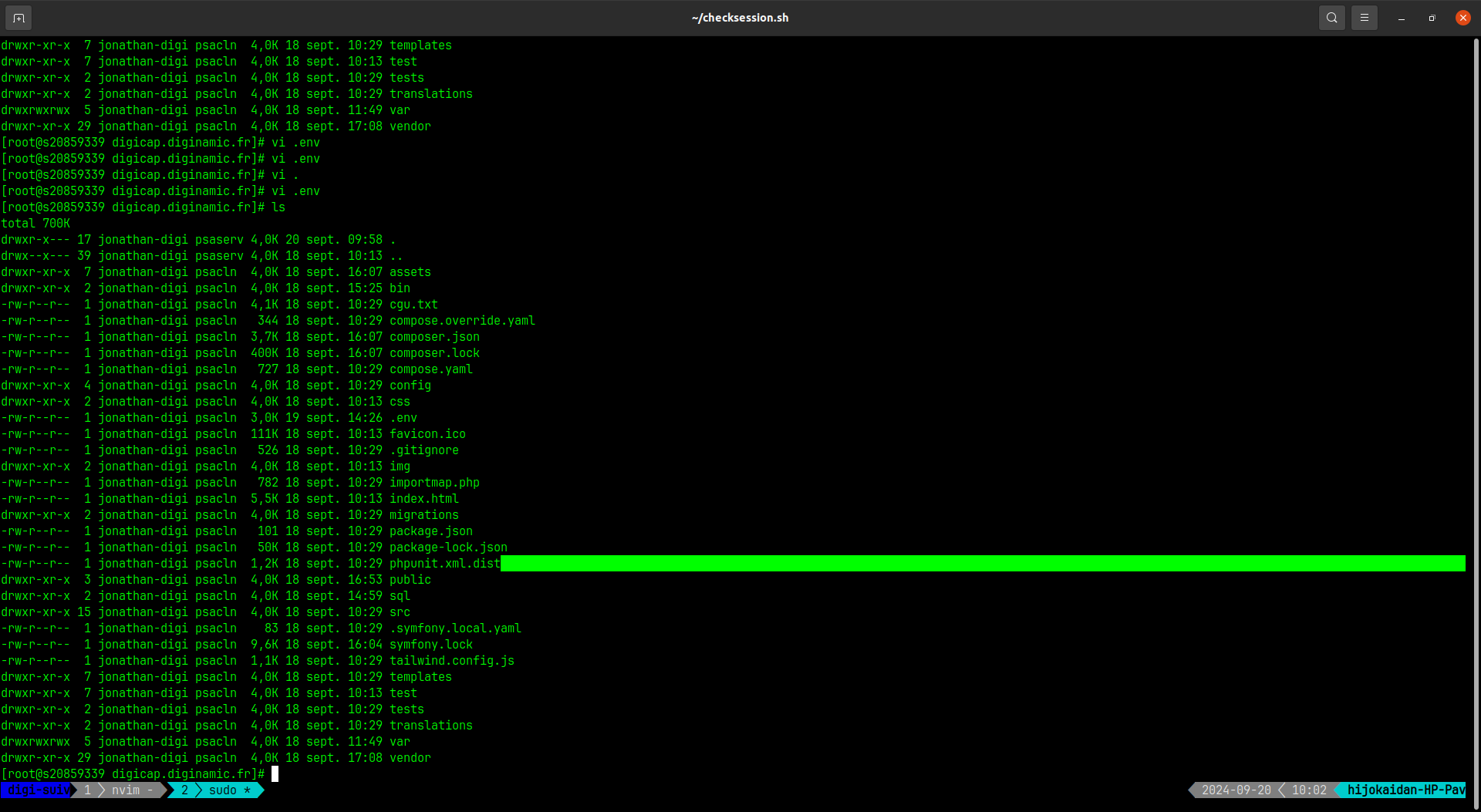Click the importmap.php filename

point(434,483)
